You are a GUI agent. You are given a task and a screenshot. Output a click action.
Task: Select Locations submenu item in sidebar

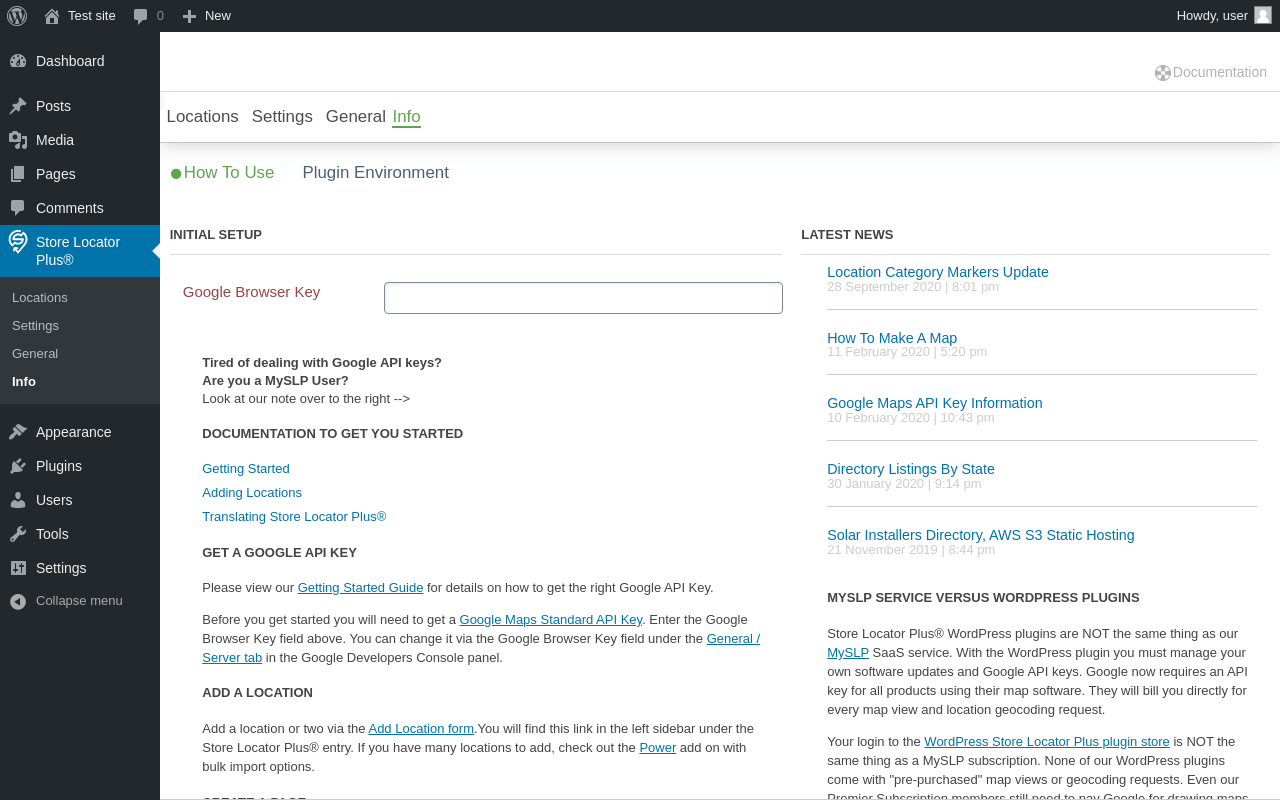(x=40, y=298)
